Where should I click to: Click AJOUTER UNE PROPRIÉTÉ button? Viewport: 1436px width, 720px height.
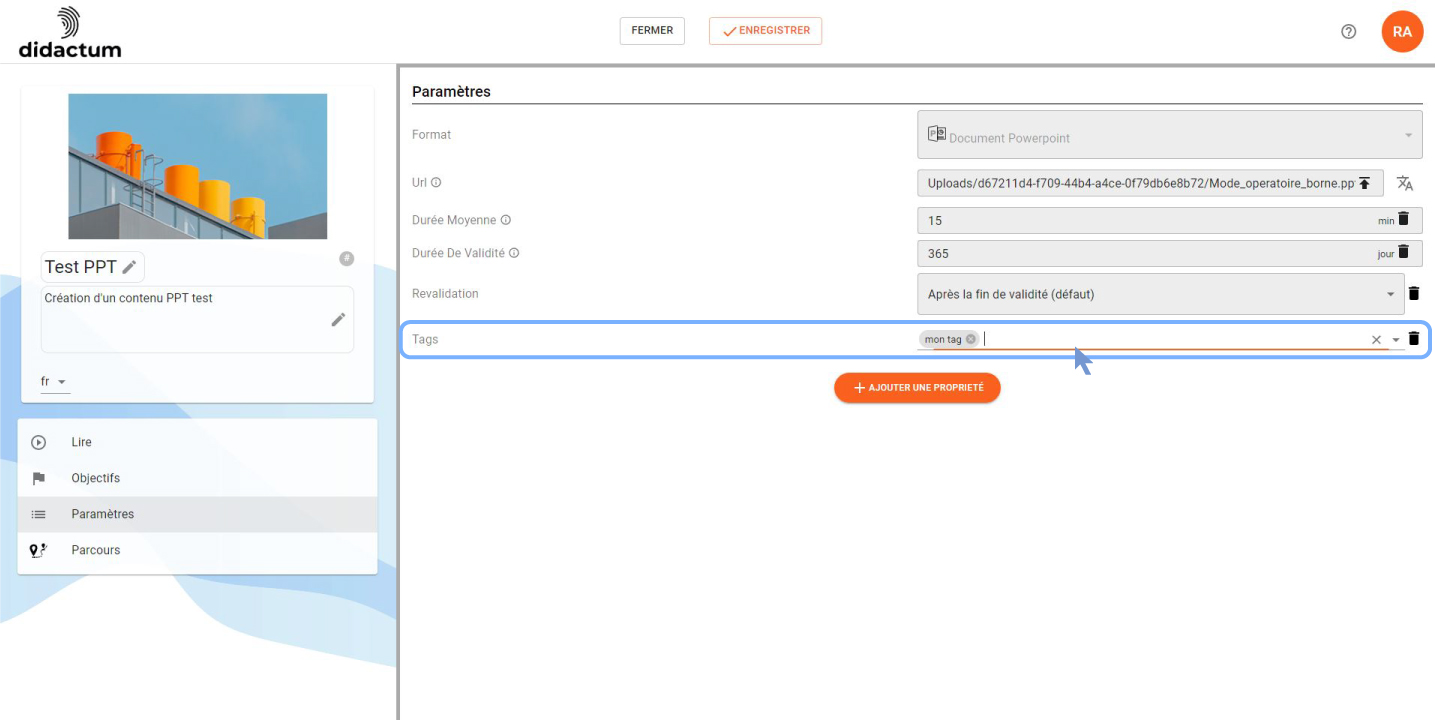coord(917,388)
